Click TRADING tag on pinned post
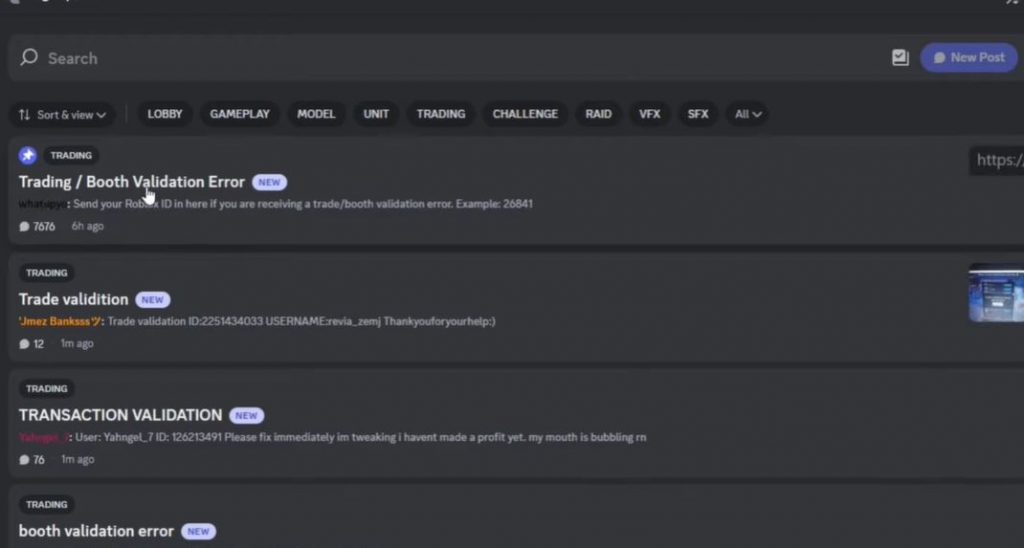1024x548 pixels. click(x=71, y=155)
